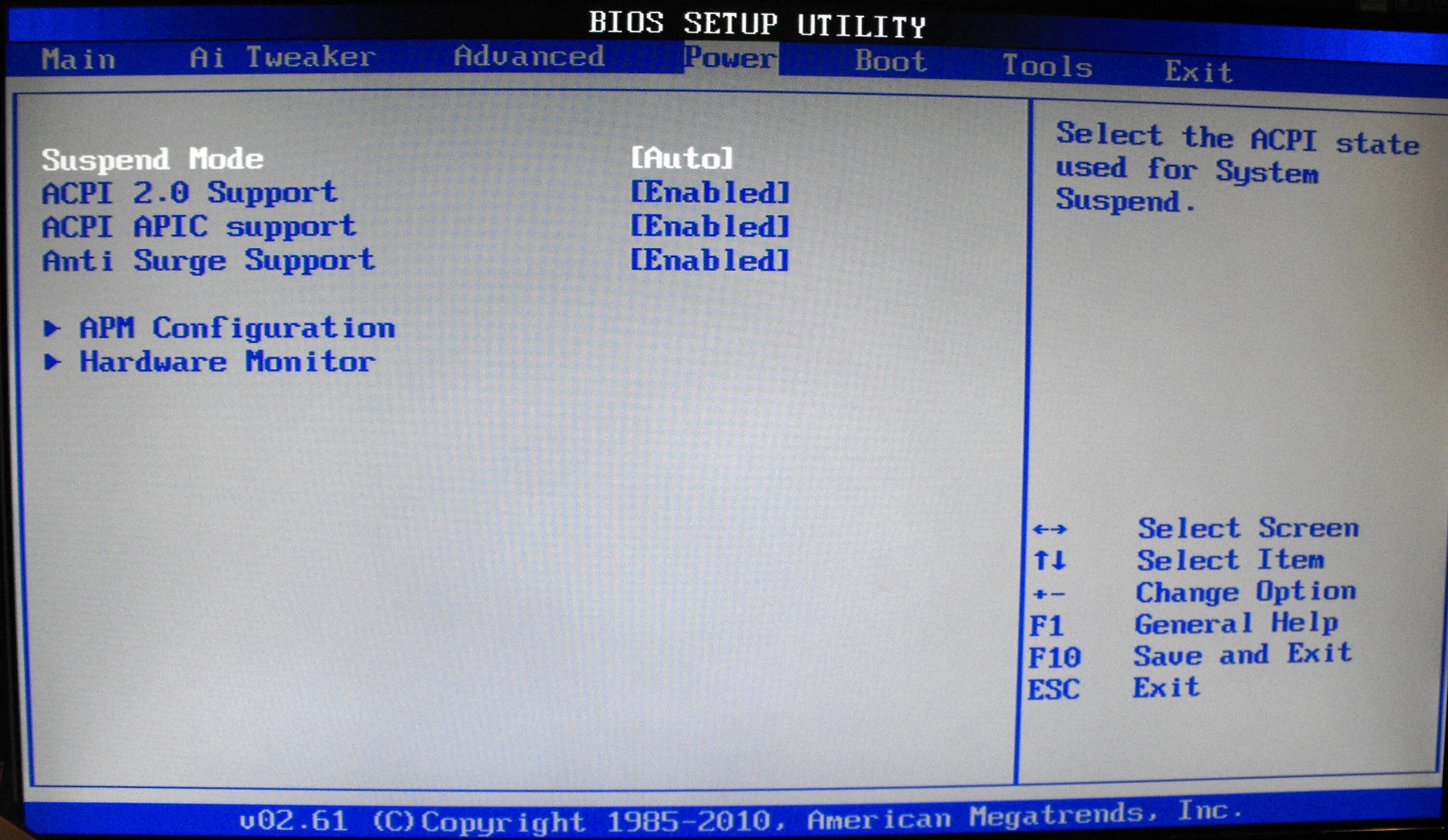This screenshot has height=840, width=1448.
Task: Expand Hardware Monitor submenu
Action: coord(200,362)
